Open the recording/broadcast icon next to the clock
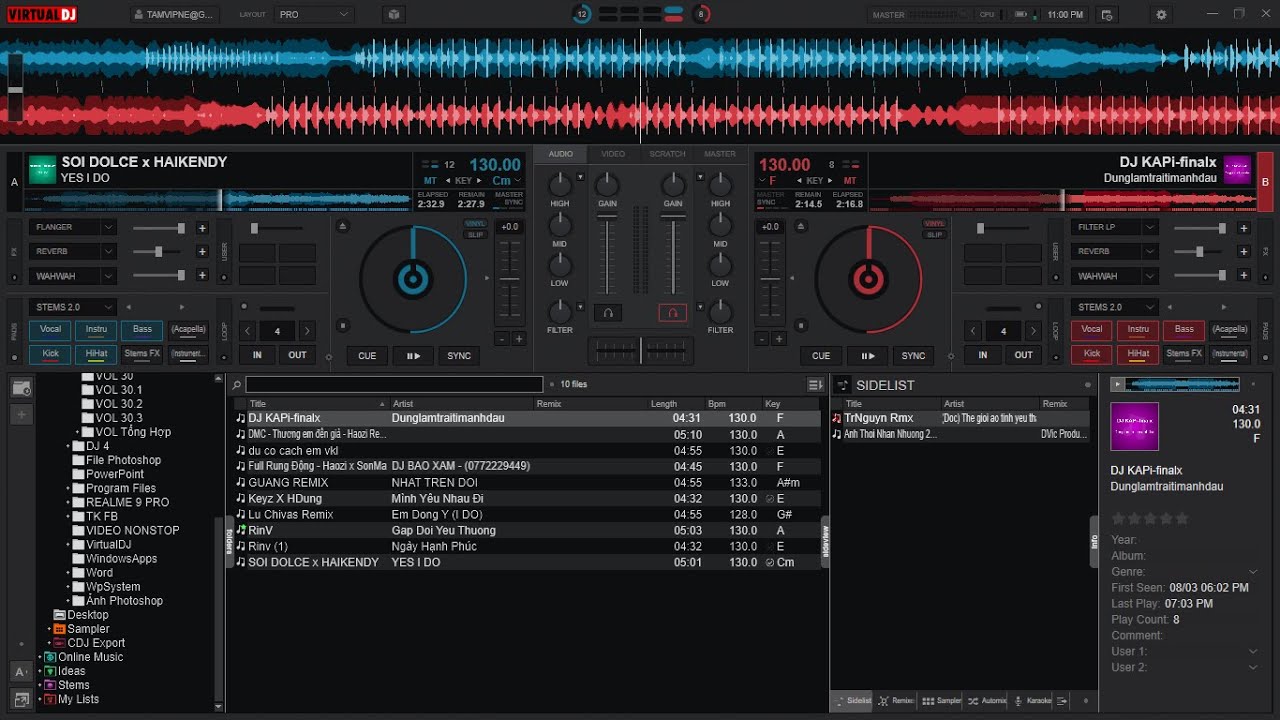The height and width of the screenshot is (720, 1280). (x=1106, y=15)
